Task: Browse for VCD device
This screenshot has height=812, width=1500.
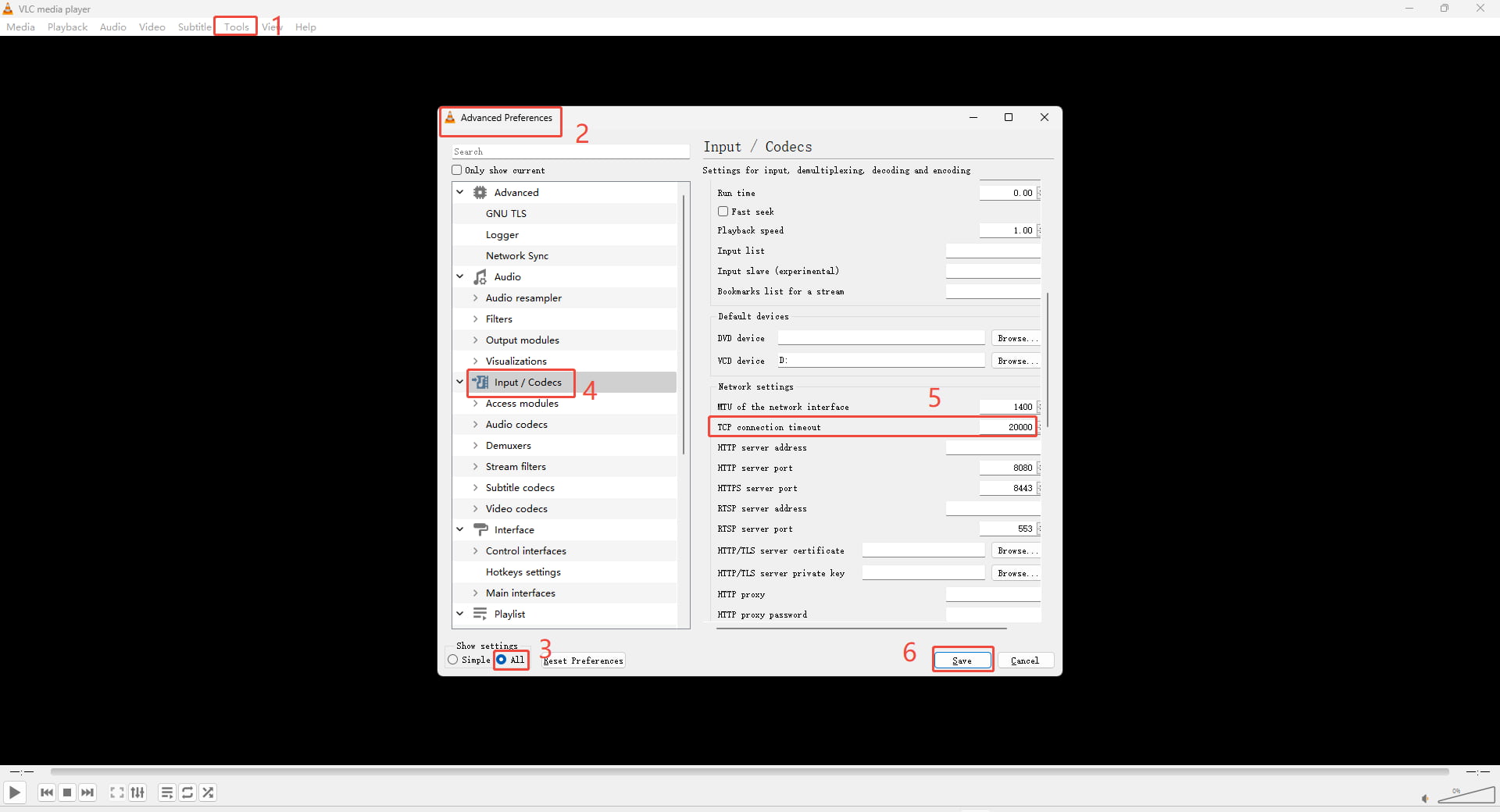Action: point(1017,361)
